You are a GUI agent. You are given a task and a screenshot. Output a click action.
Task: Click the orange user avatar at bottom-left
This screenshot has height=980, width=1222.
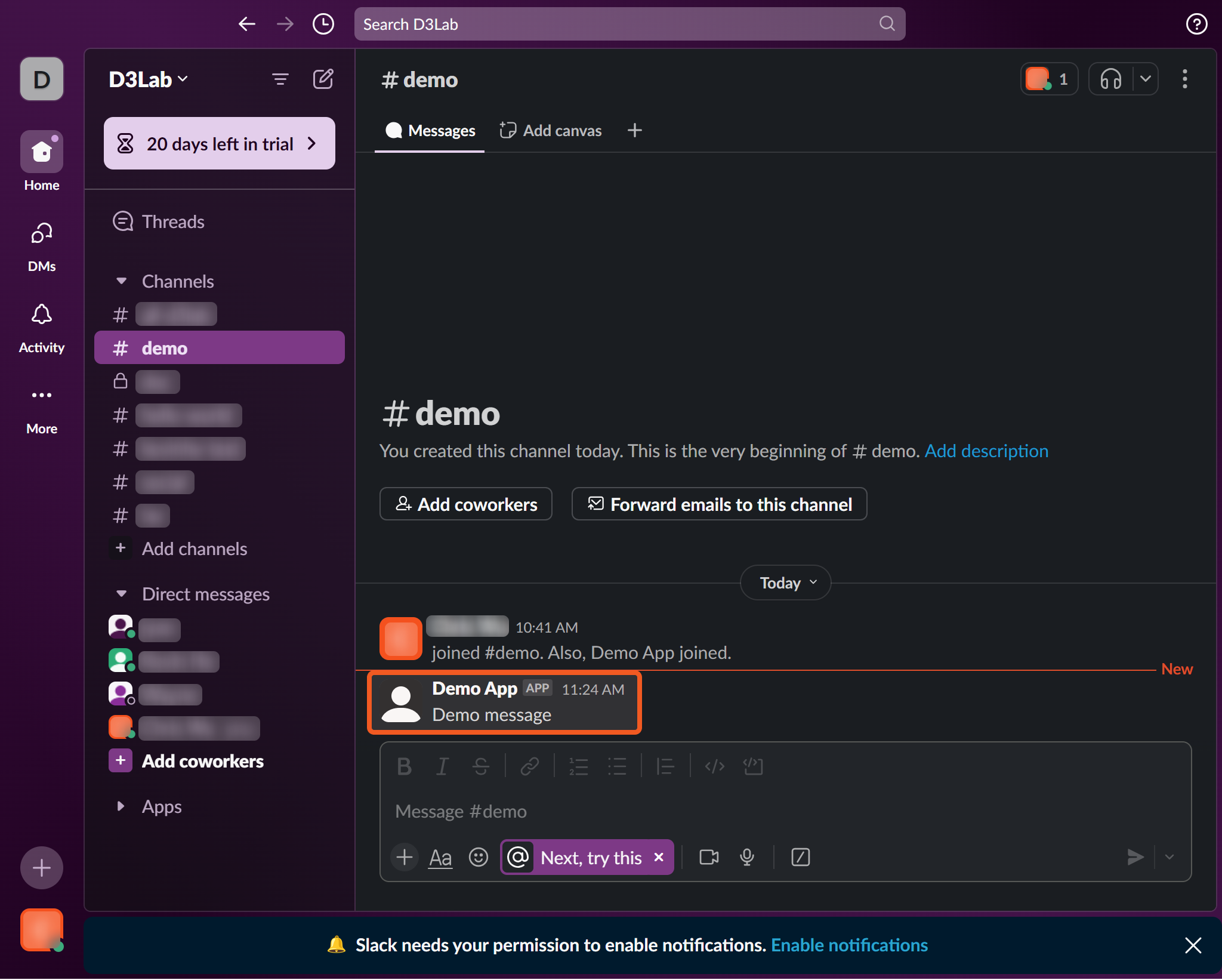point(41,929)
